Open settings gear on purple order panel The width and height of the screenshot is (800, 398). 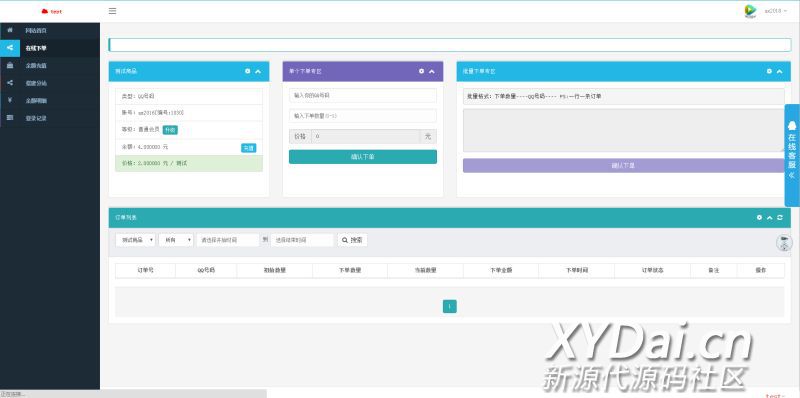tap(421, 71)
